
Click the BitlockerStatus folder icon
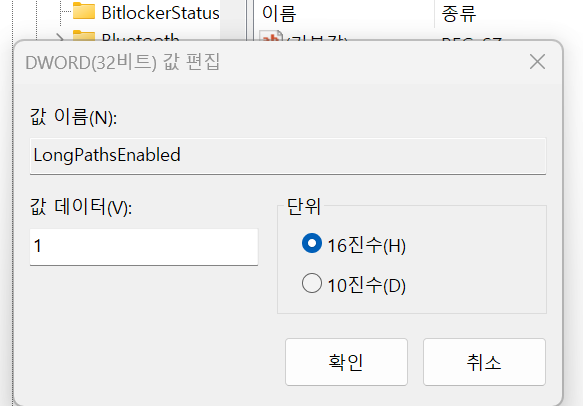coord(84,11)
